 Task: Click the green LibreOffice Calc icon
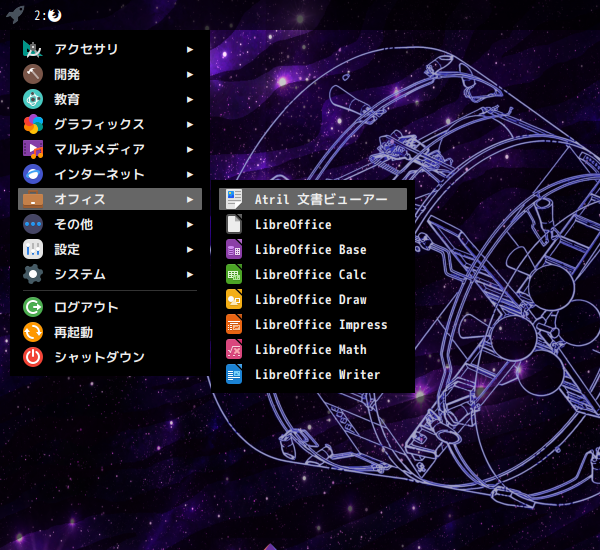[x=234, y=274]
